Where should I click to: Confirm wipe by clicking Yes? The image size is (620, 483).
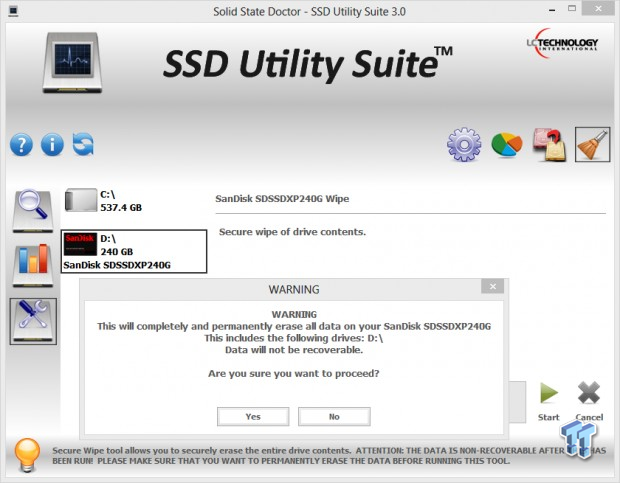(x=253, y=417)
